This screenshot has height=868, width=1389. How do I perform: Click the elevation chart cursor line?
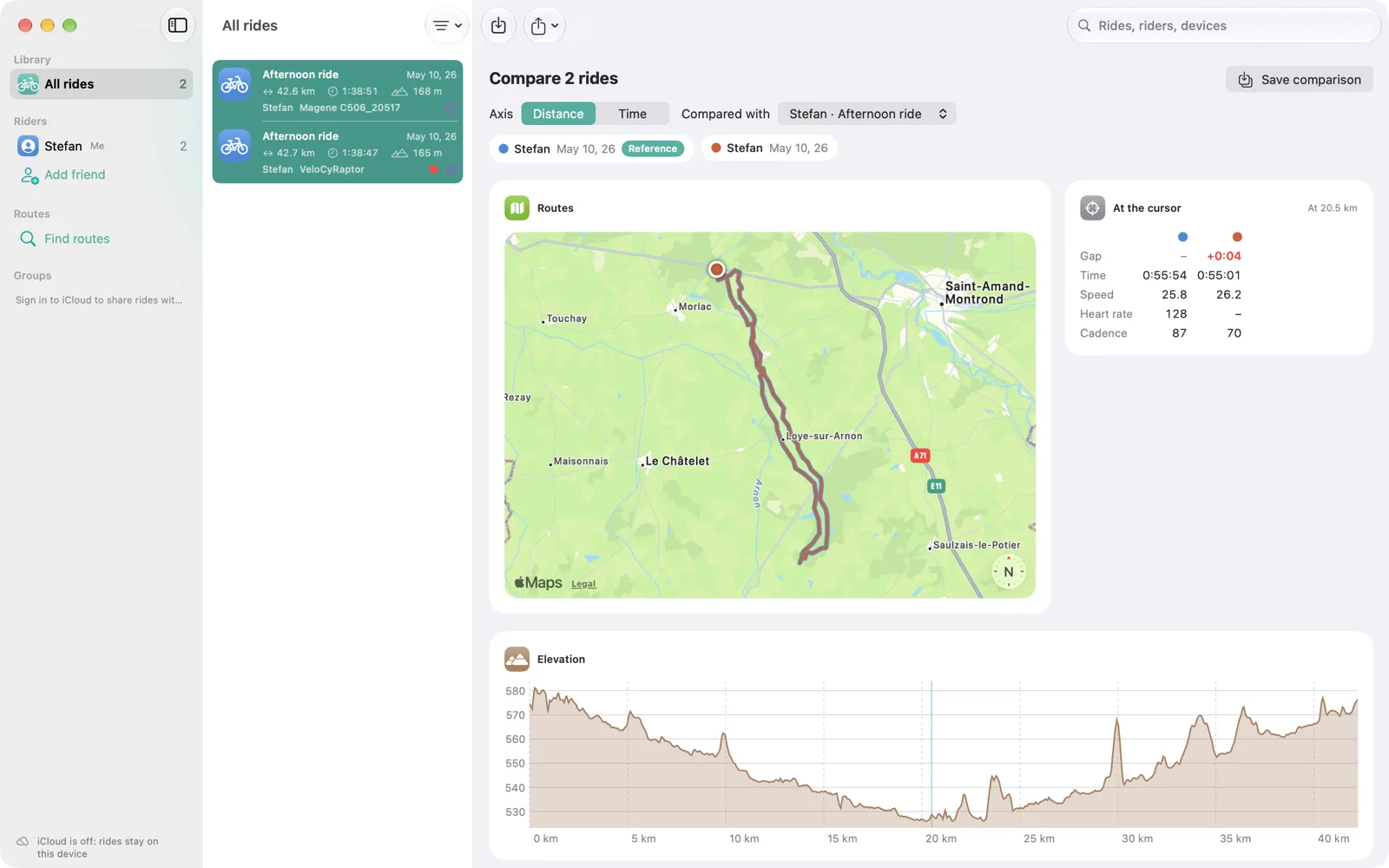pos(931,753)
